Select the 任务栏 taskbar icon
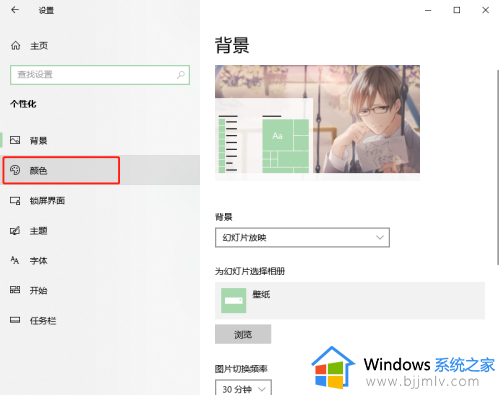Image resolution: width=500 pixels, height=395 pixels. (x=15, y=320)
